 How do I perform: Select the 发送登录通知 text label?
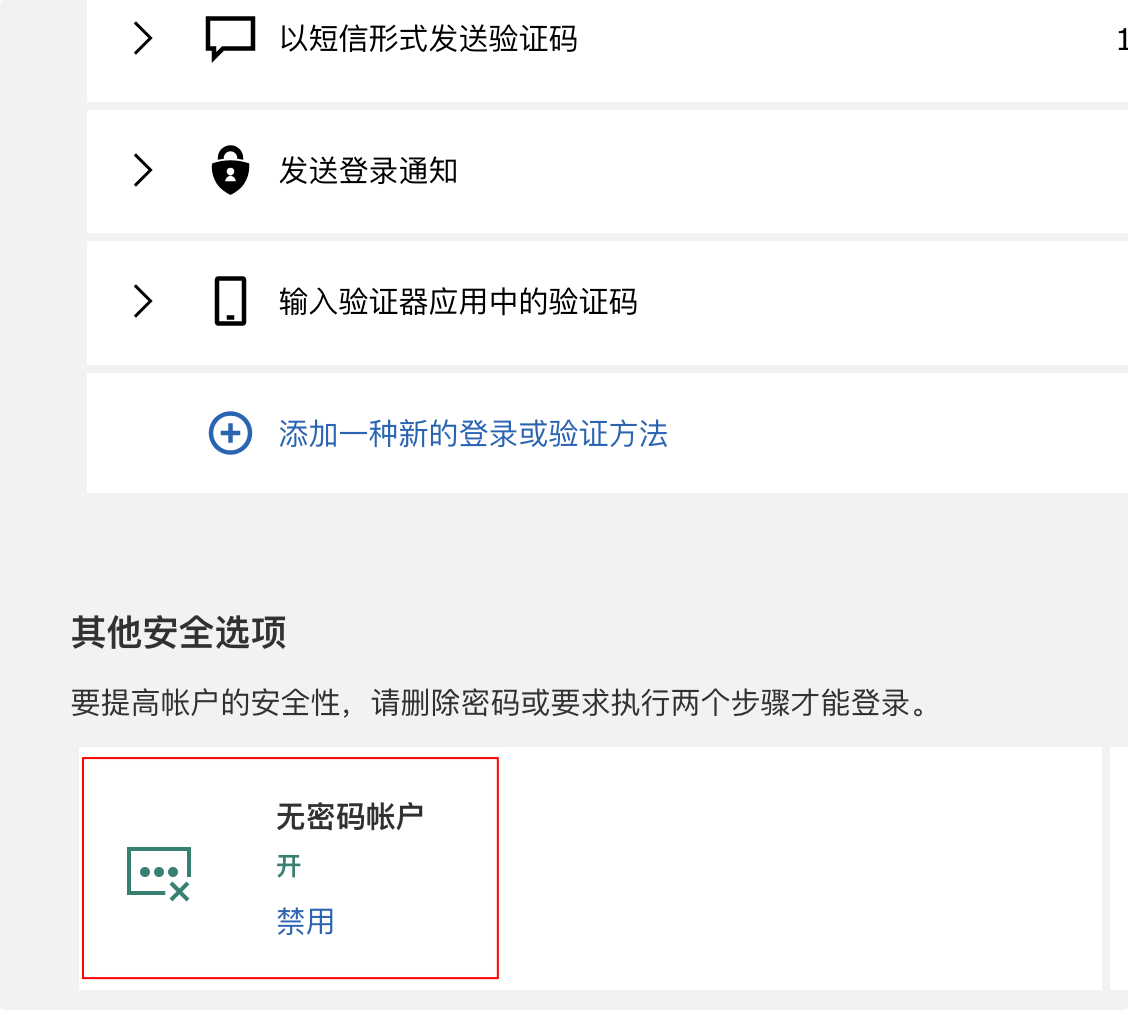pyautogui.click(x=368, y=171)
